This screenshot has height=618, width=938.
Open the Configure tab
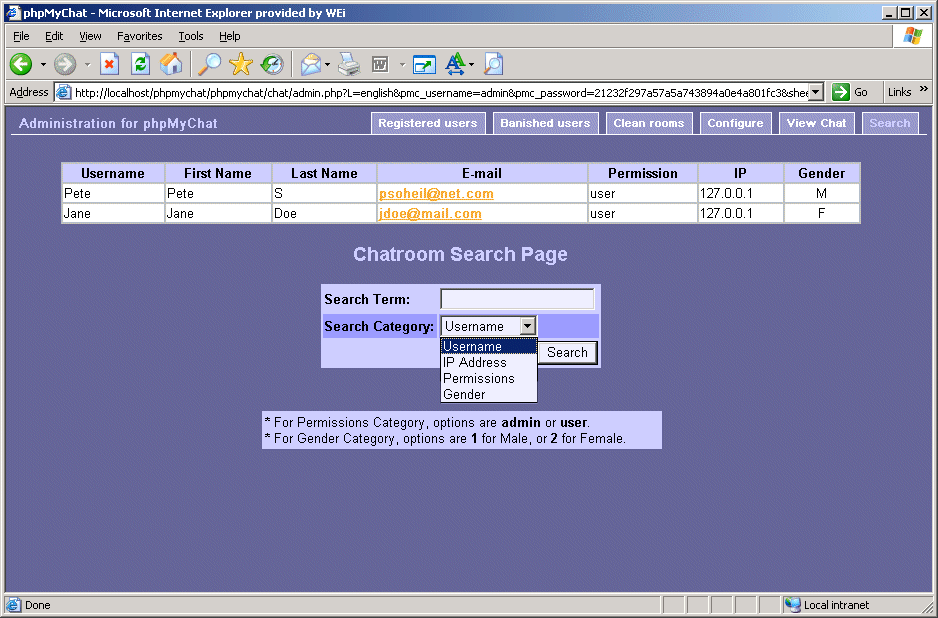coord(736,123)
